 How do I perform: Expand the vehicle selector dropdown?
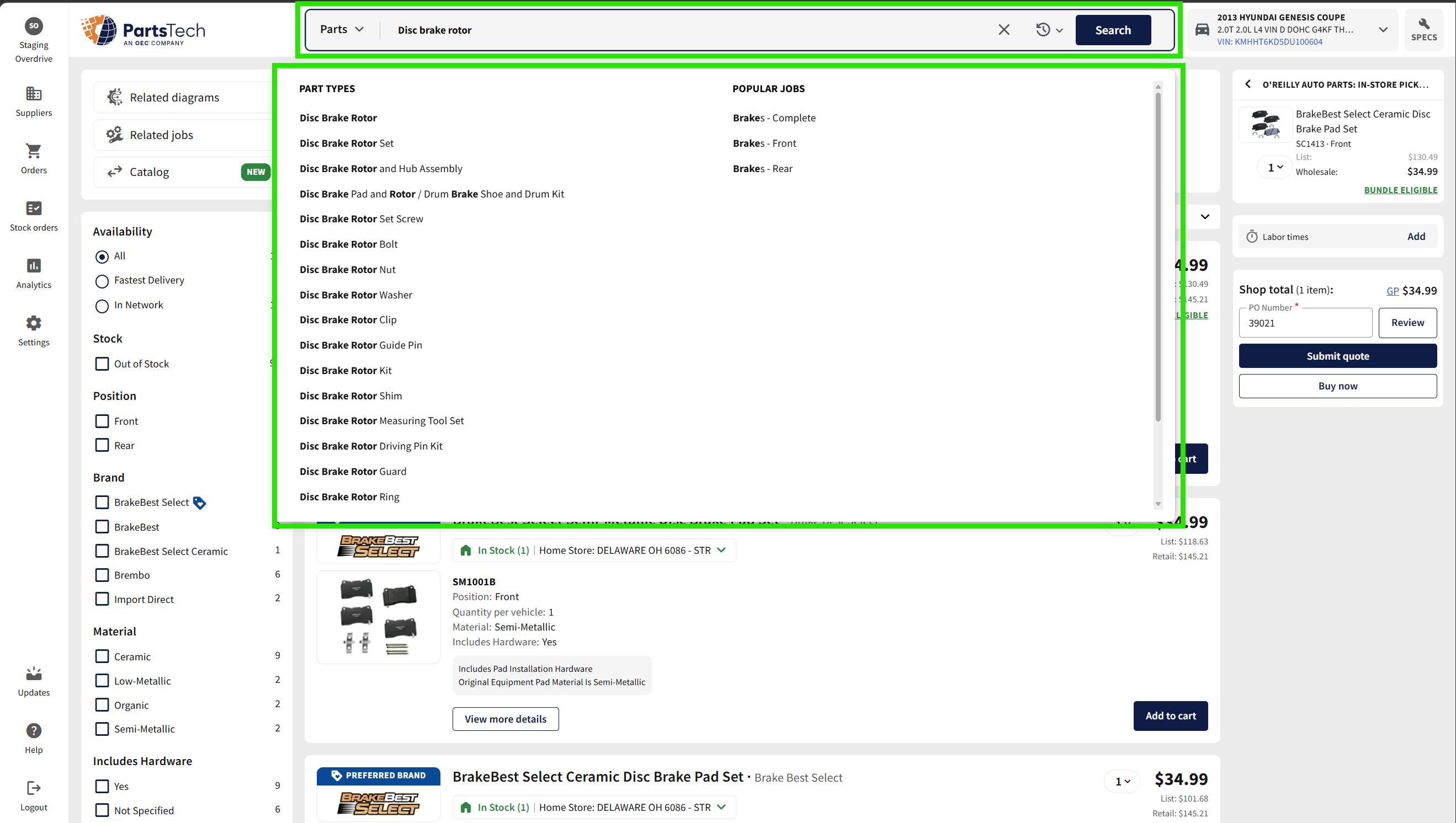point(1383,30)
